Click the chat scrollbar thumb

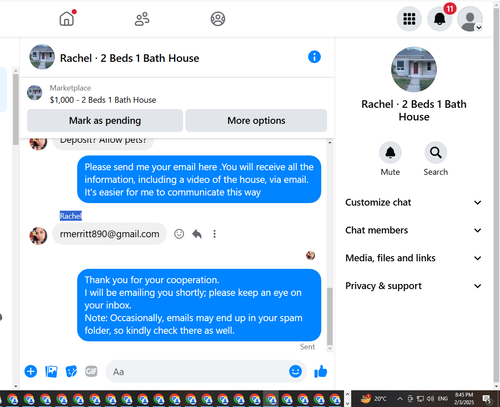coord(330,316)
